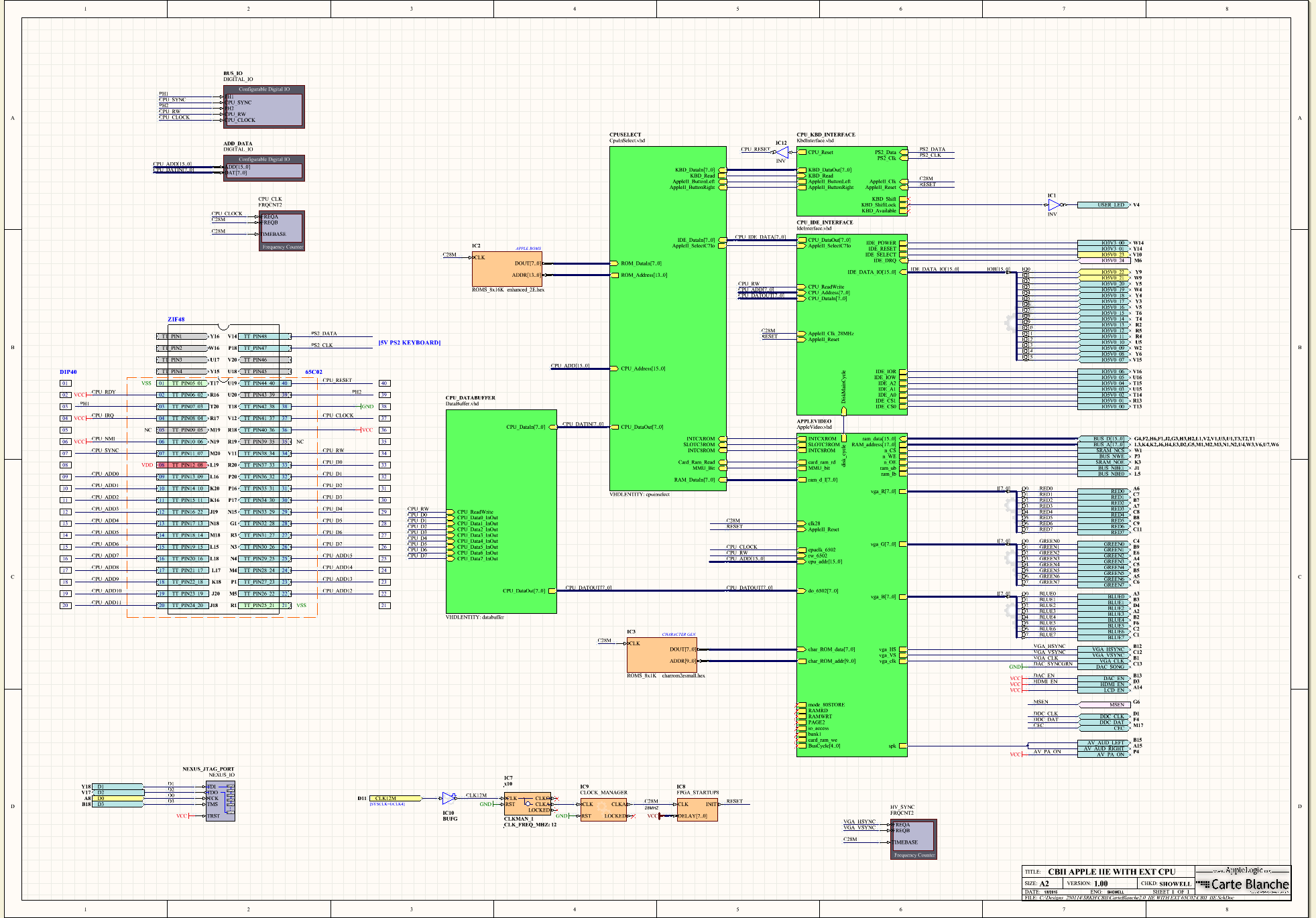This screenshot has height=918, width=1316.
Task: Click the ROMS_8x1K charrom2csmall.hex text
Action: point(666,676)
